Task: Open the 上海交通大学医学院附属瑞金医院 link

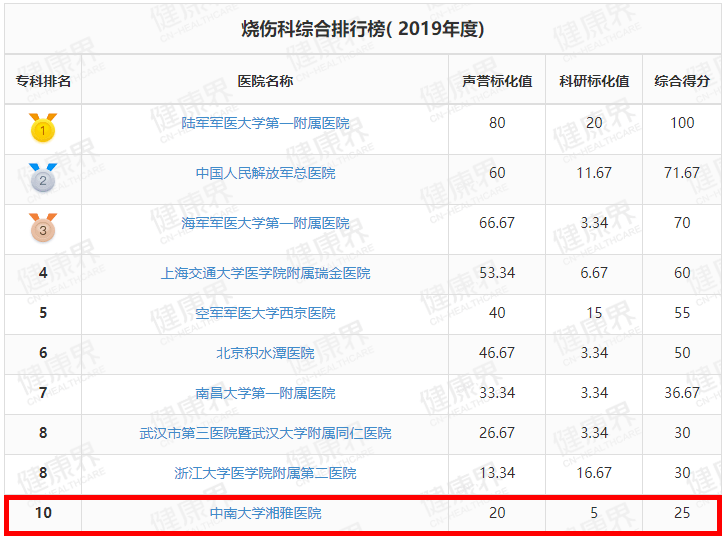Action: [265, 273]
